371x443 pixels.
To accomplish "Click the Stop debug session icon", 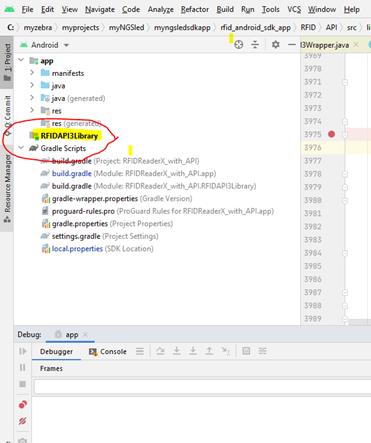I will (x=23, y=384).
